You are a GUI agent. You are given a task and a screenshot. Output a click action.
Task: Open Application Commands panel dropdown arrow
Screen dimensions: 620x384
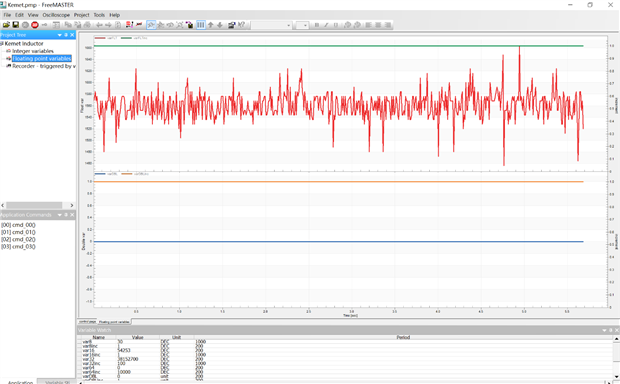coord(60,215)
